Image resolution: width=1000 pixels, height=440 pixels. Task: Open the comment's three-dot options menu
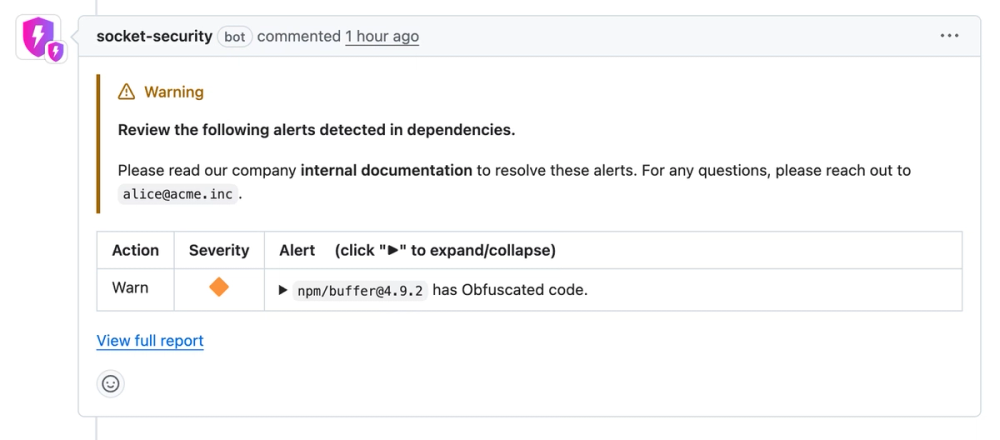[949, 36]
